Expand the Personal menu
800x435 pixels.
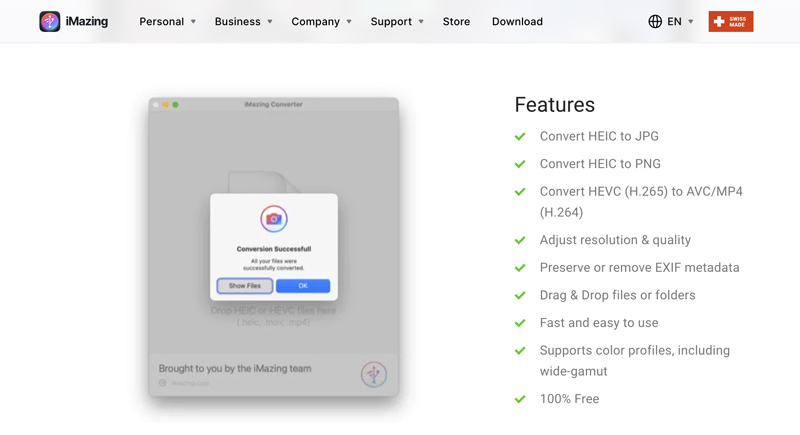pos(167,21)
